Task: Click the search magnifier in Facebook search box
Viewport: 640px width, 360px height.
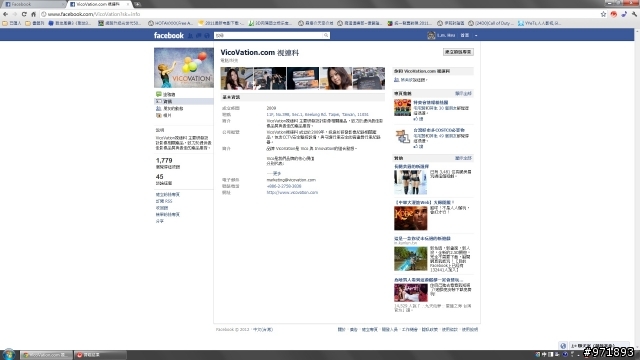Action: [x=326, y=36]
